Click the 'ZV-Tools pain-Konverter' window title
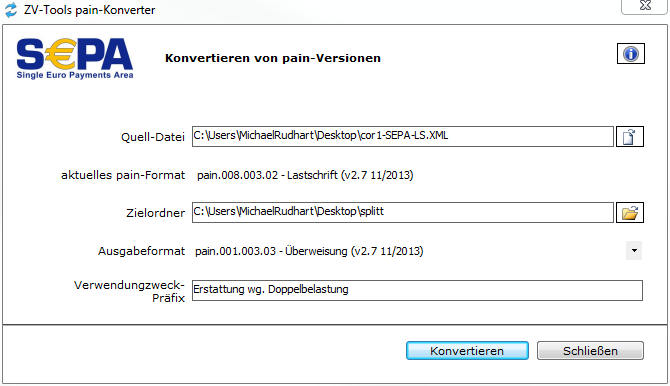Viewport: 670px width, 386px height. pyautogui.click(x=89, y=10)
